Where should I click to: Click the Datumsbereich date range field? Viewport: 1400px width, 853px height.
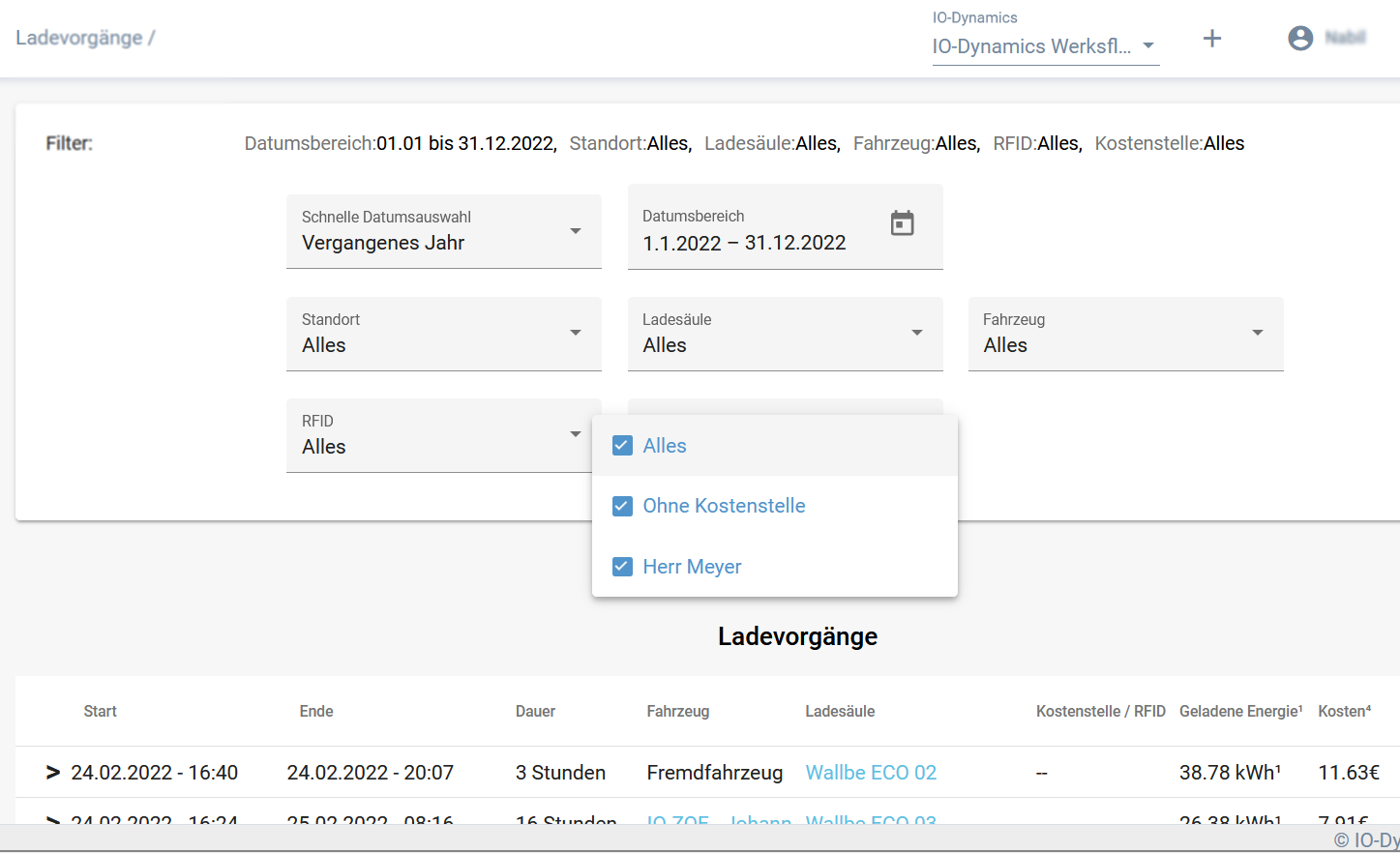tap(755, 231)
